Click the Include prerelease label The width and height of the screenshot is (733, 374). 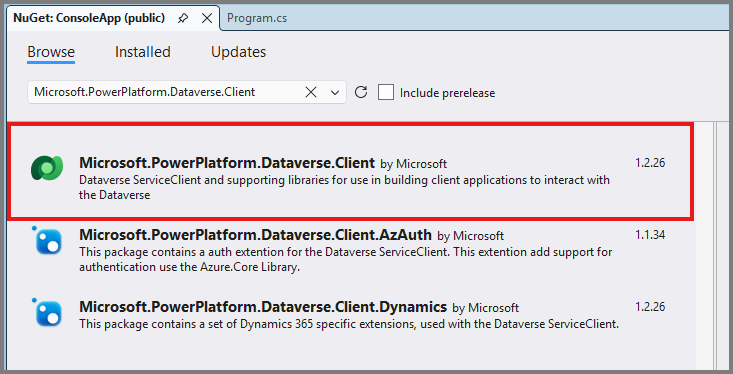point(447,93)
